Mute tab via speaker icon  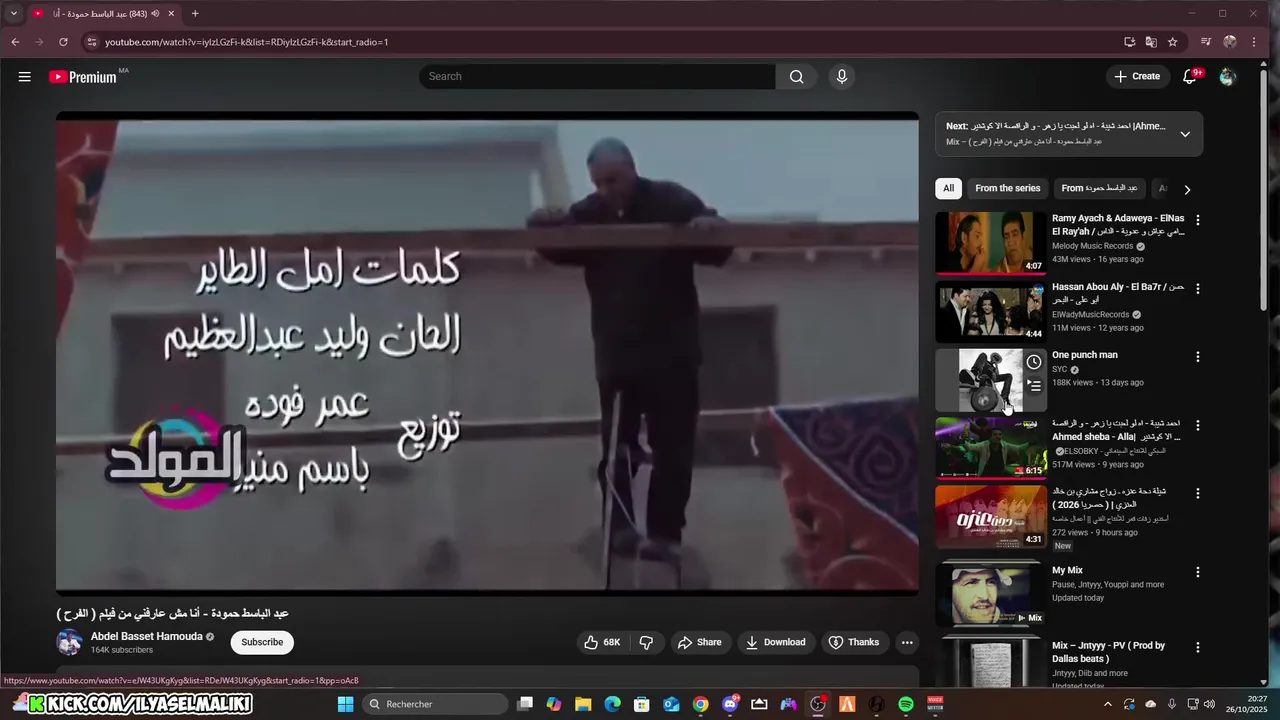pos(155,14)
